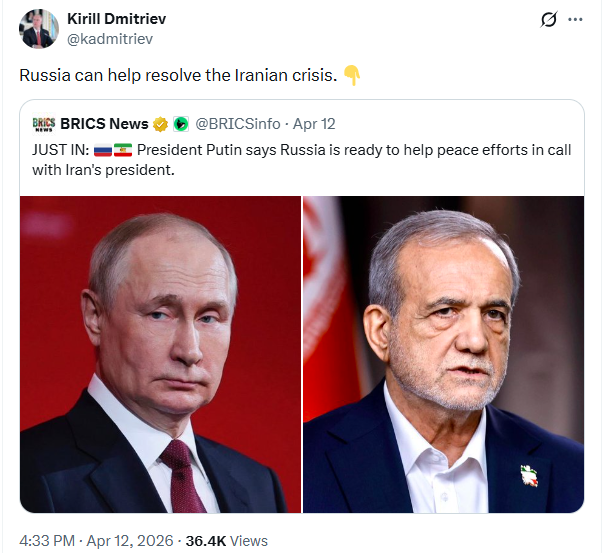
Task: Click the pointing-down hand emoji
Action: (x=351, y=75)
